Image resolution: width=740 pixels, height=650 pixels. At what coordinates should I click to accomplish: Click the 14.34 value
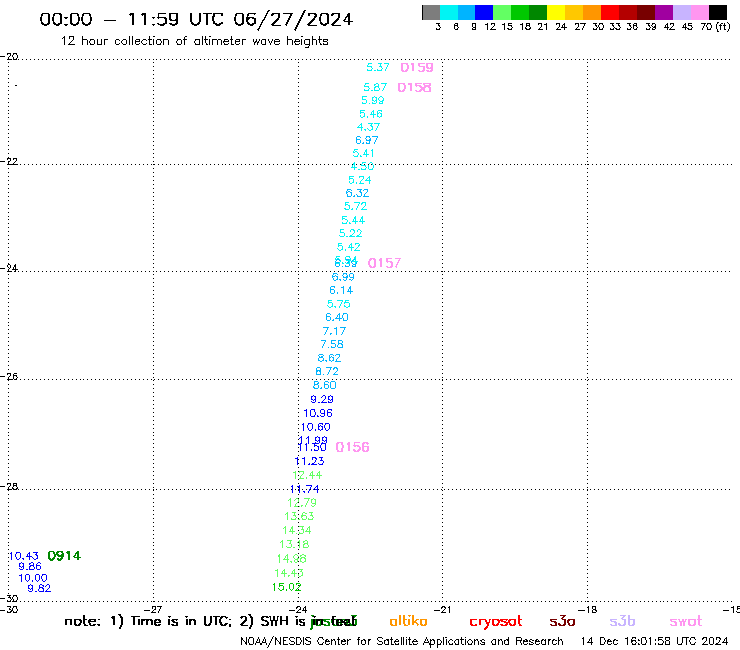coord(297,531)
